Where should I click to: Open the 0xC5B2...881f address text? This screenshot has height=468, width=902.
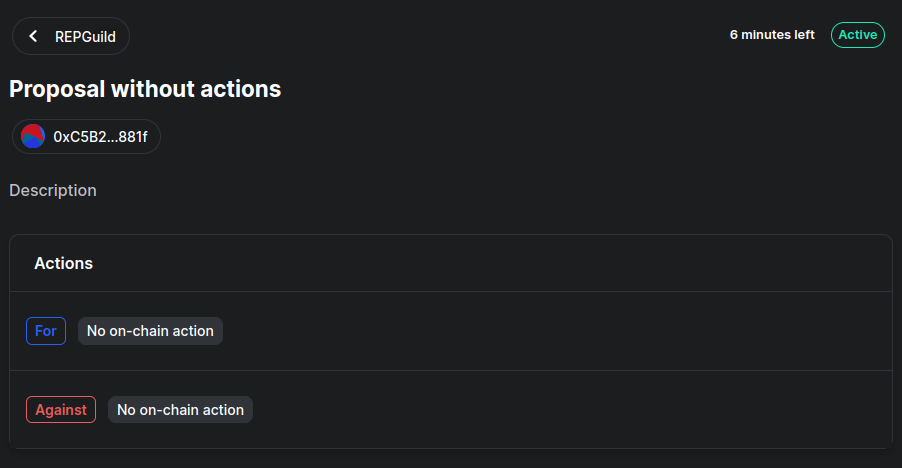100,137
